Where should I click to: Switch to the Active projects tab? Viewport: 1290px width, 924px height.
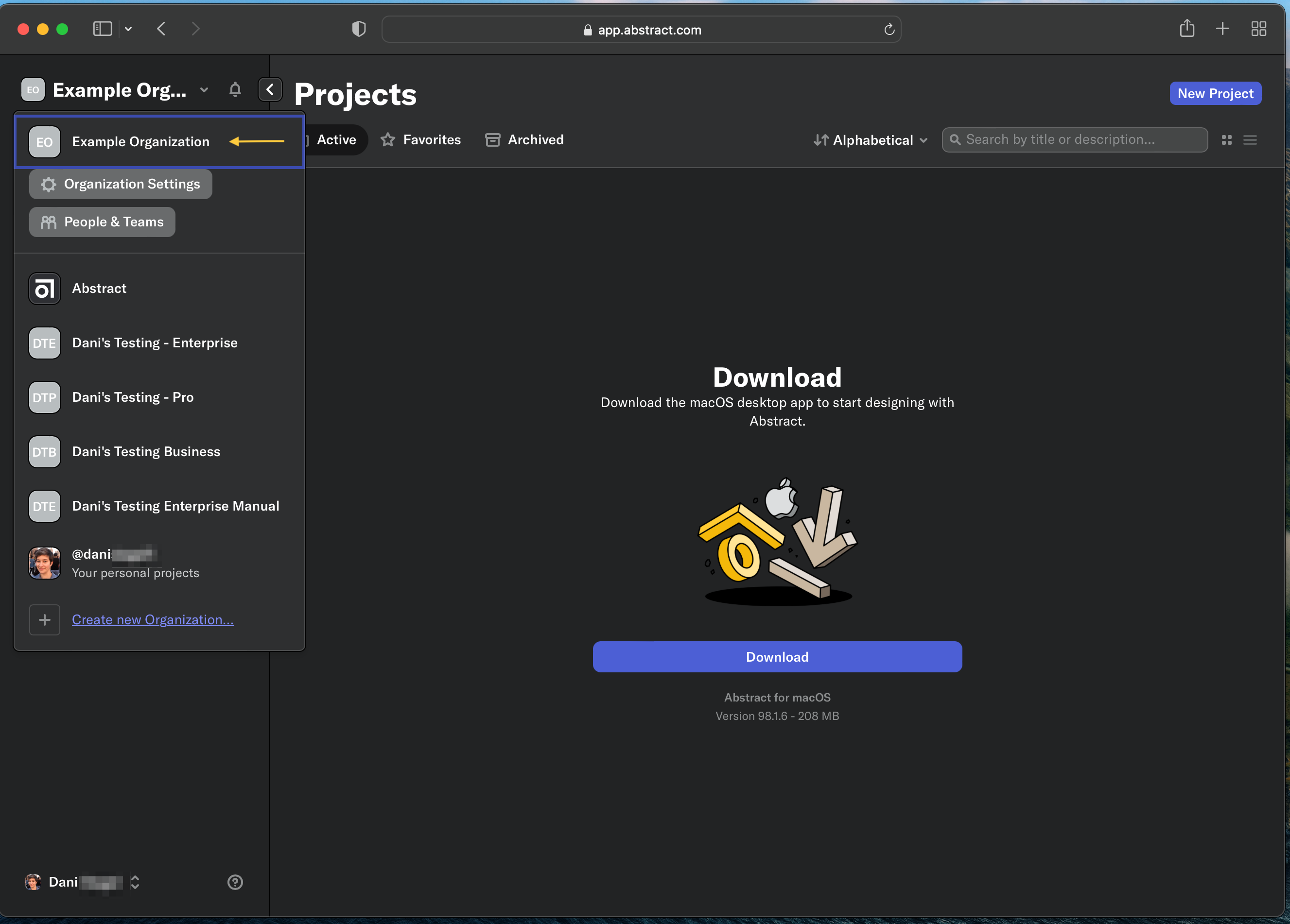[x=336, y=140]
